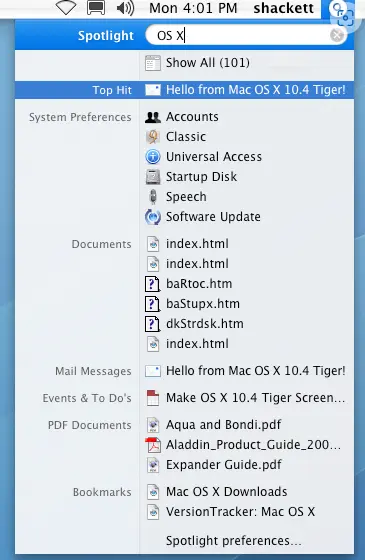
Task: Open Mac OS X Downloads bookmark
Action: coord(226,492)
